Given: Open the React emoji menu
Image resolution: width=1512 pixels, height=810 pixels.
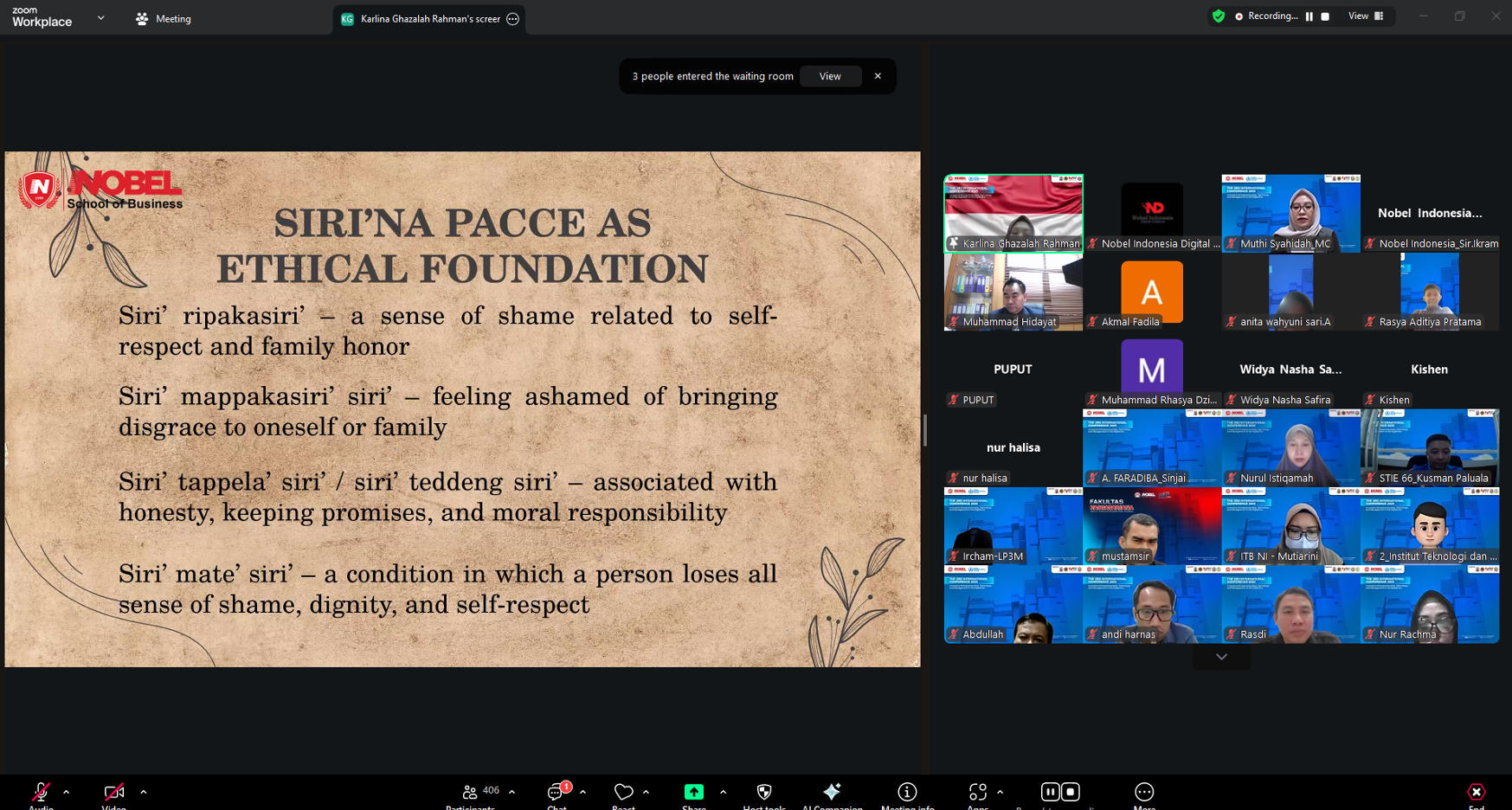Looking at the screenshot, I should pos(623,792).
